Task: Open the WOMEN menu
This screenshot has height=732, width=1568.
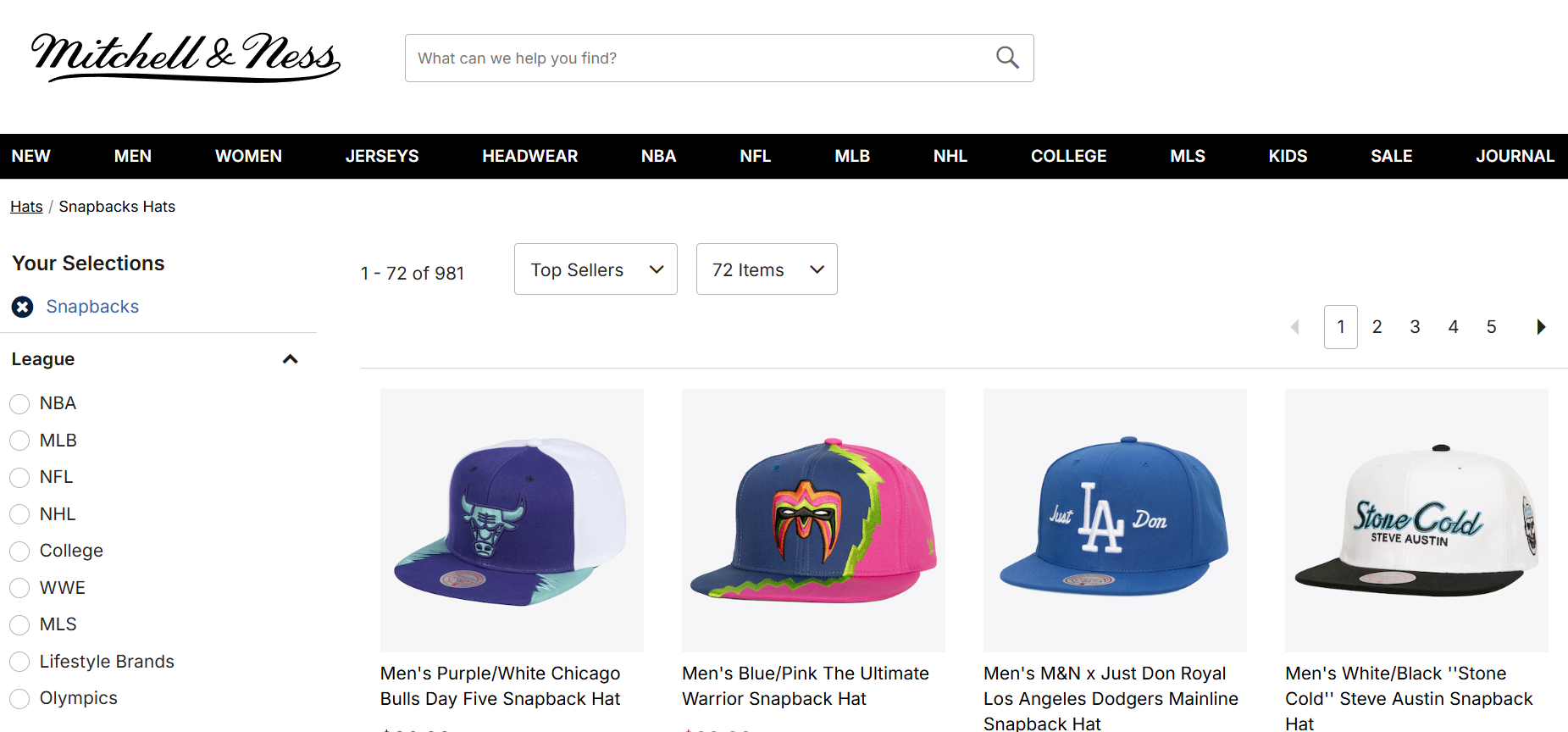Action: click(248, 156)
